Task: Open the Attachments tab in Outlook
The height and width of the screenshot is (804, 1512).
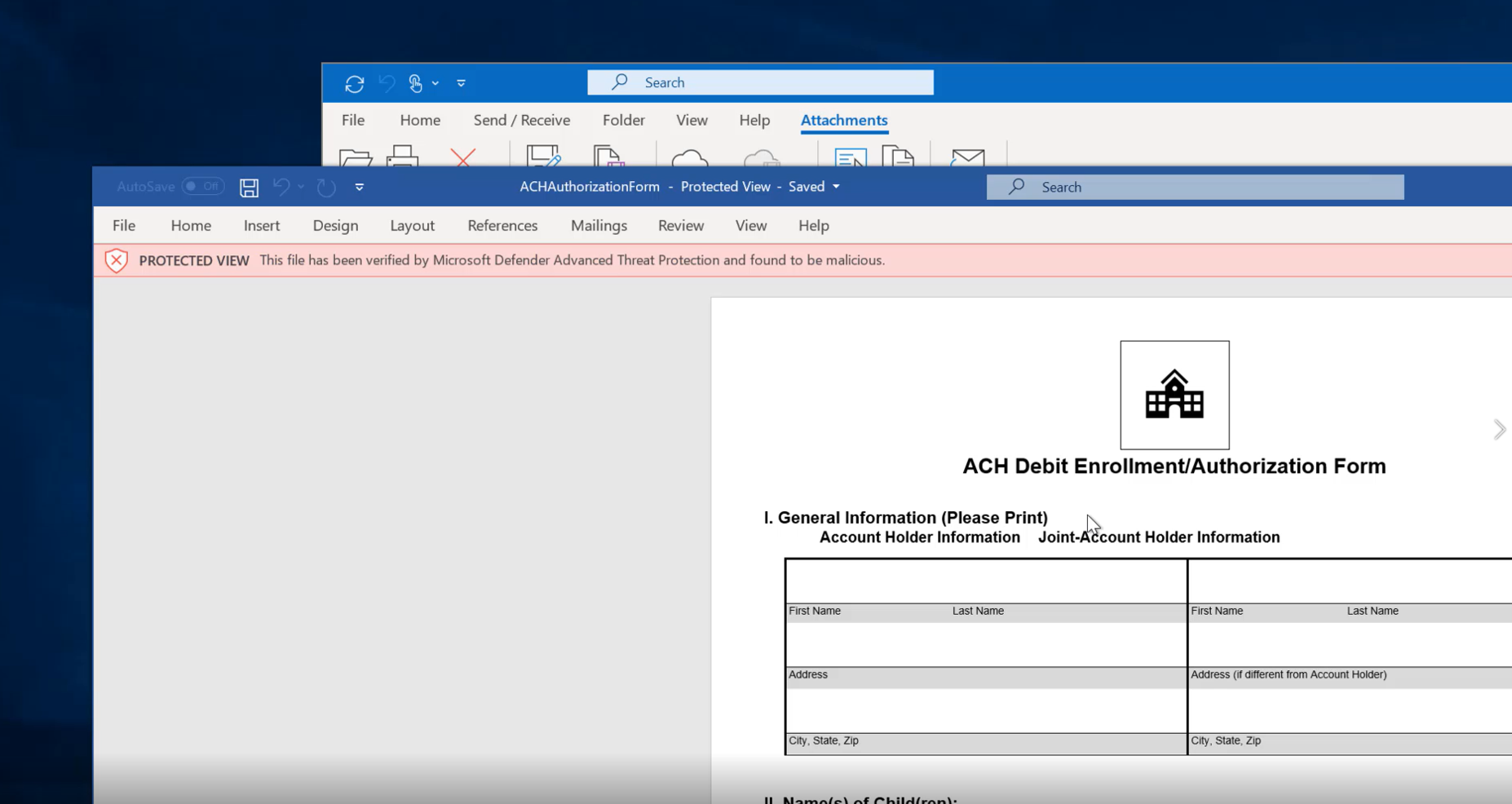Action: pyautogui.click(x=843, y=120)
